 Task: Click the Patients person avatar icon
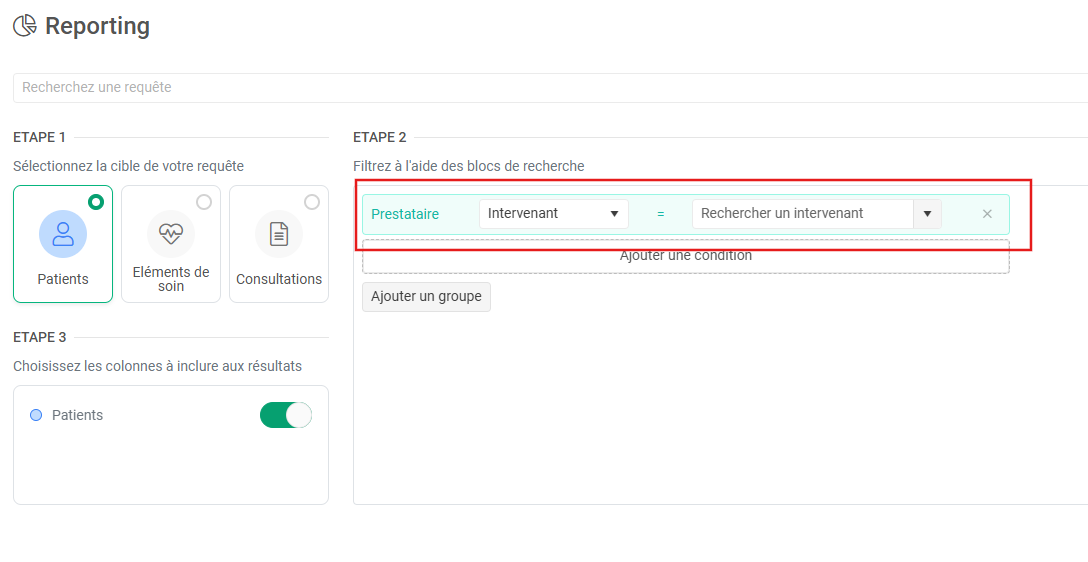click(x=63, y=234)
